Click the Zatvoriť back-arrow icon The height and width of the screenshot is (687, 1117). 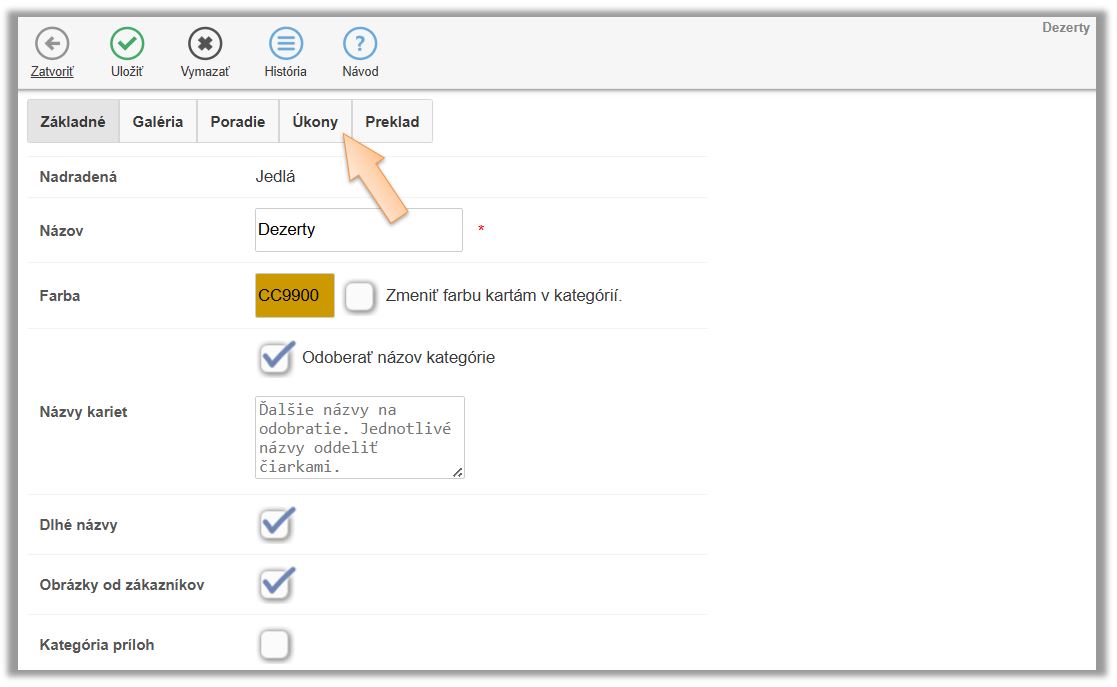(52, 44)
